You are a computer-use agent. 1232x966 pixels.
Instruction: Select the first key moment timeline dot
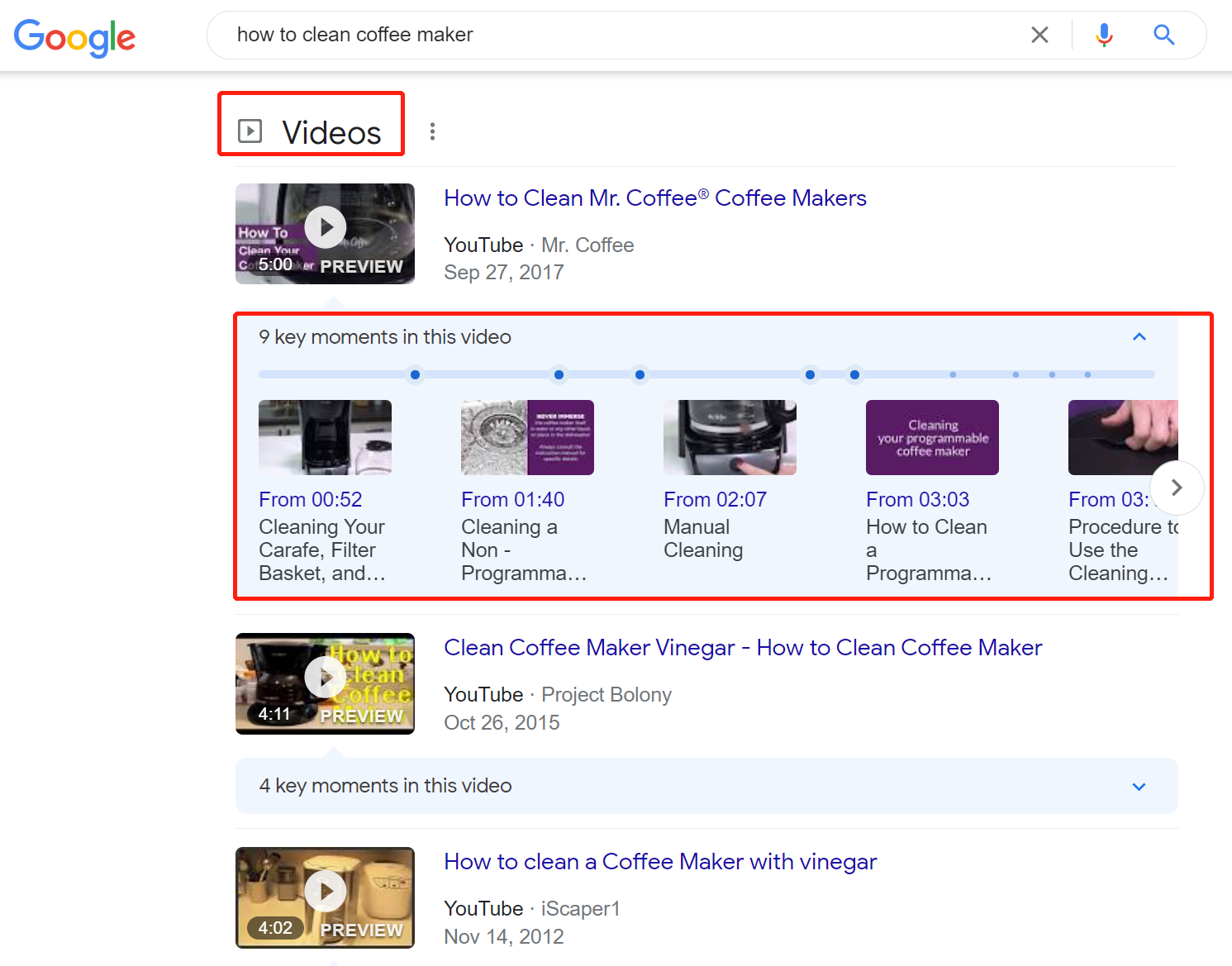[x=415, y=375]
